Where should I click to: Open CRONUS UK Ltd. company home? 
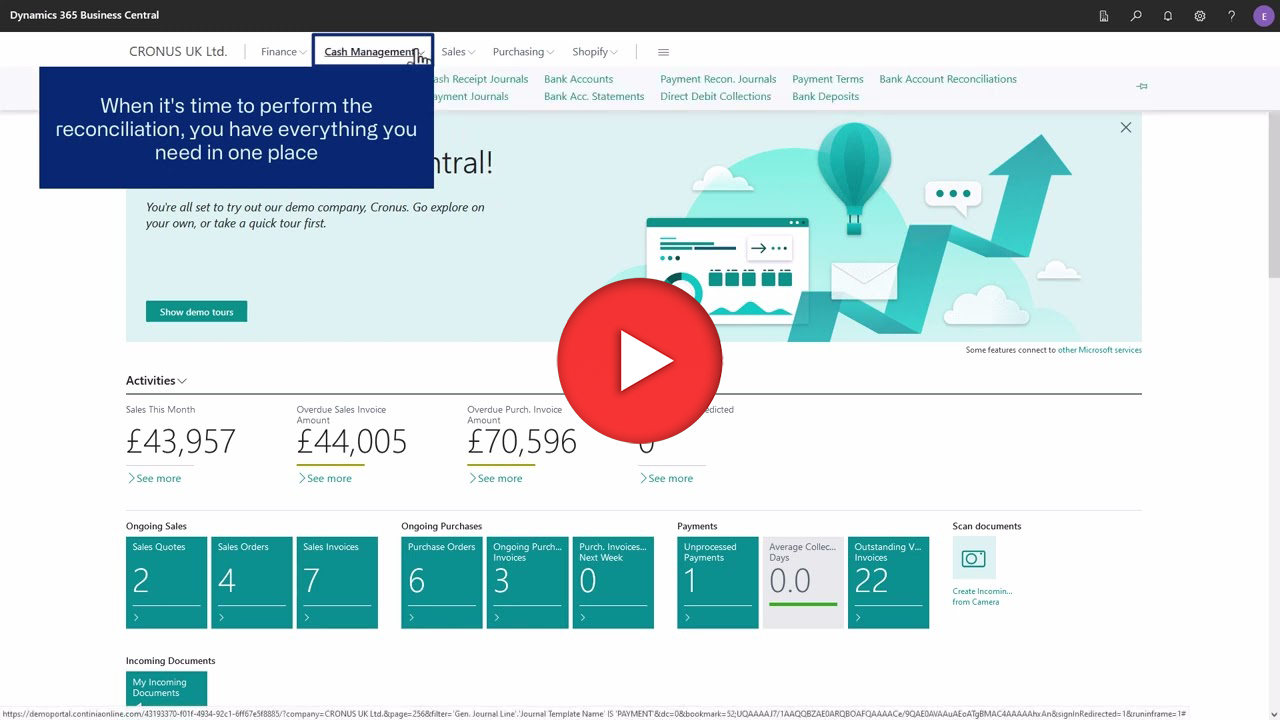point(178,52)
